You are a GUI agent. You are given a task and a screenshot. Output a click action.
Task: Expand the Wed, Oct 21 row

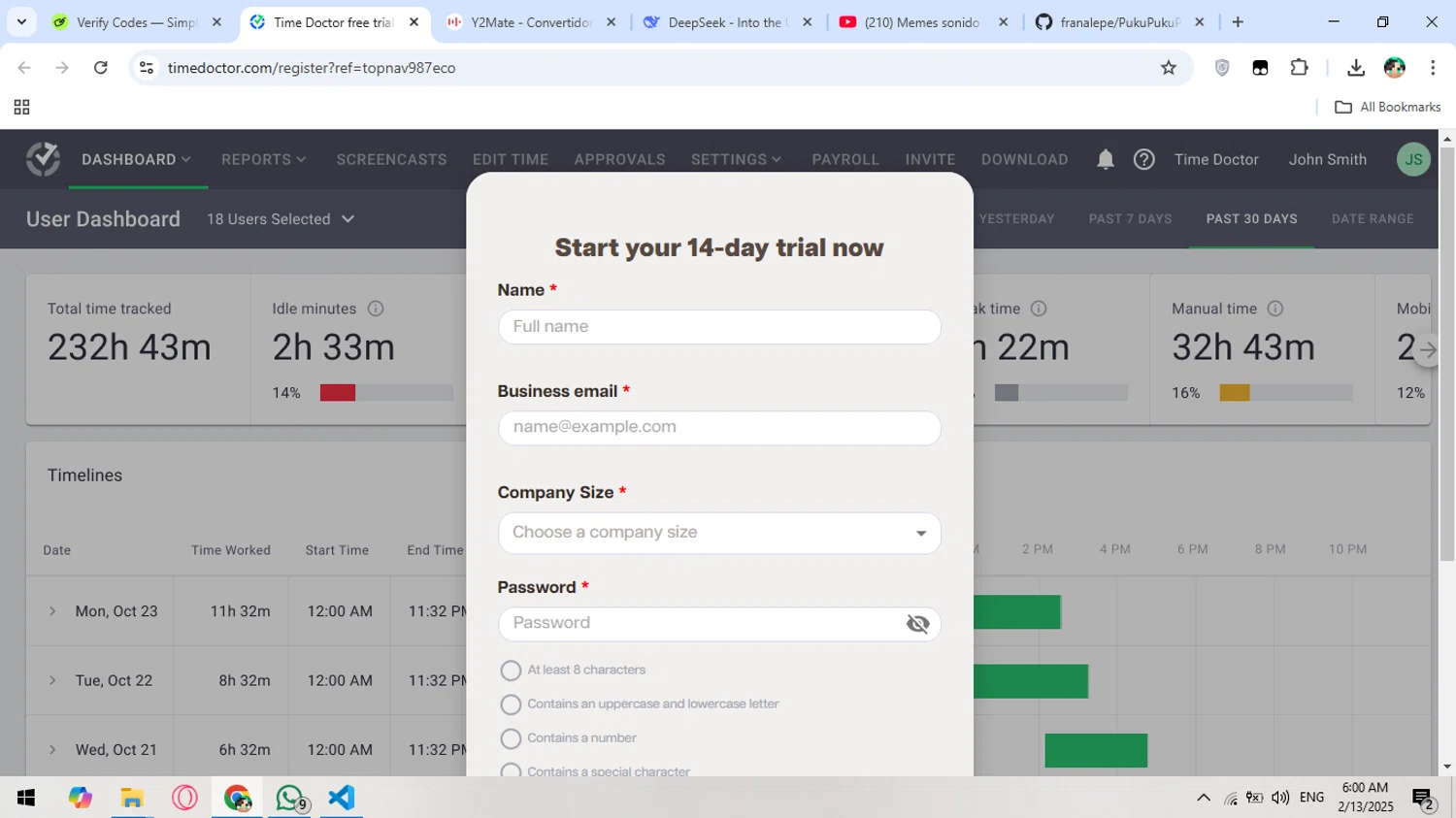click(52, 749)
